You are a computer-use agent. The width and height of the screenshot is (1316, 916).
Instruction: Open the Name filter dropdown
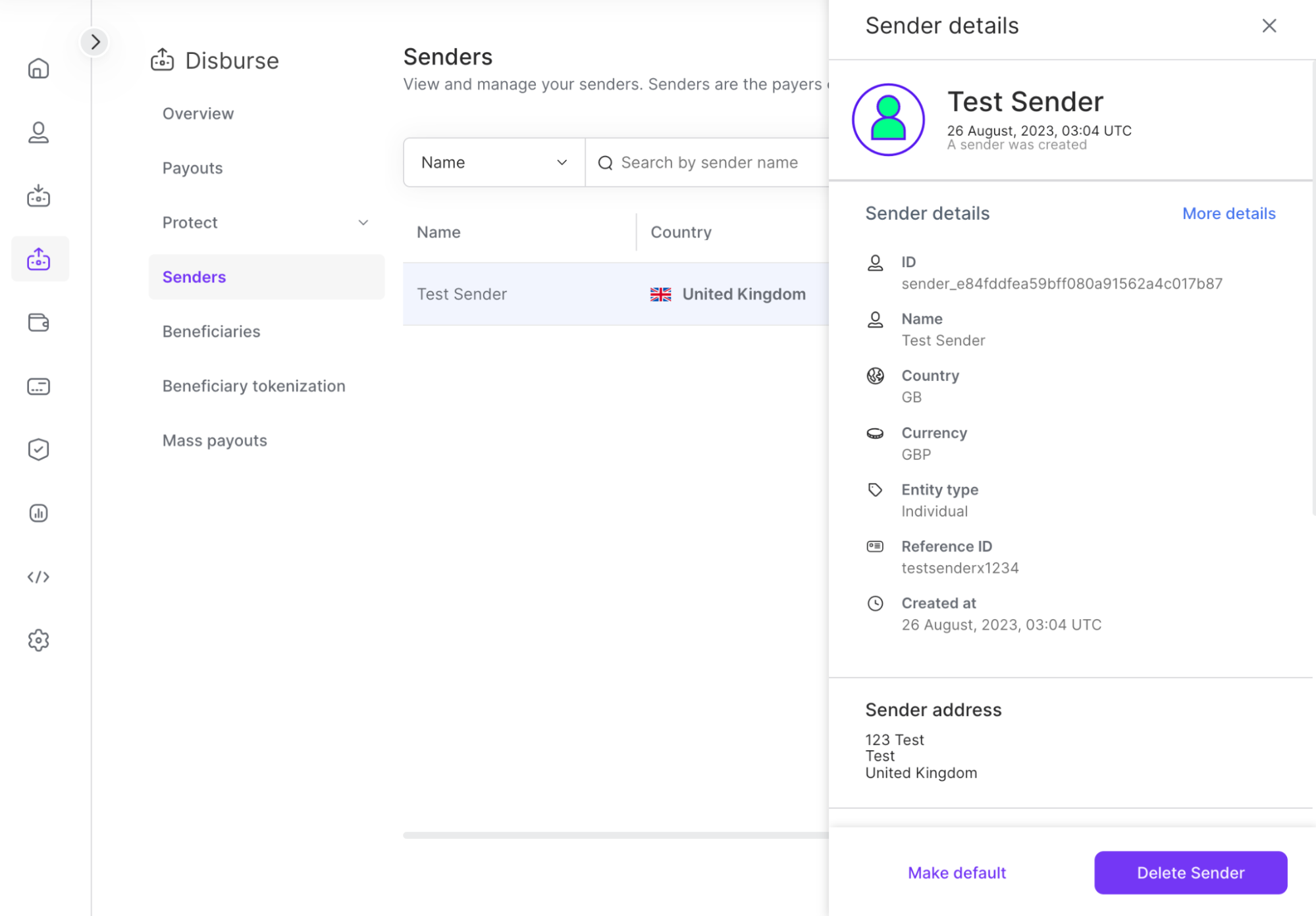pyautogui.click(x=493, y=162)
